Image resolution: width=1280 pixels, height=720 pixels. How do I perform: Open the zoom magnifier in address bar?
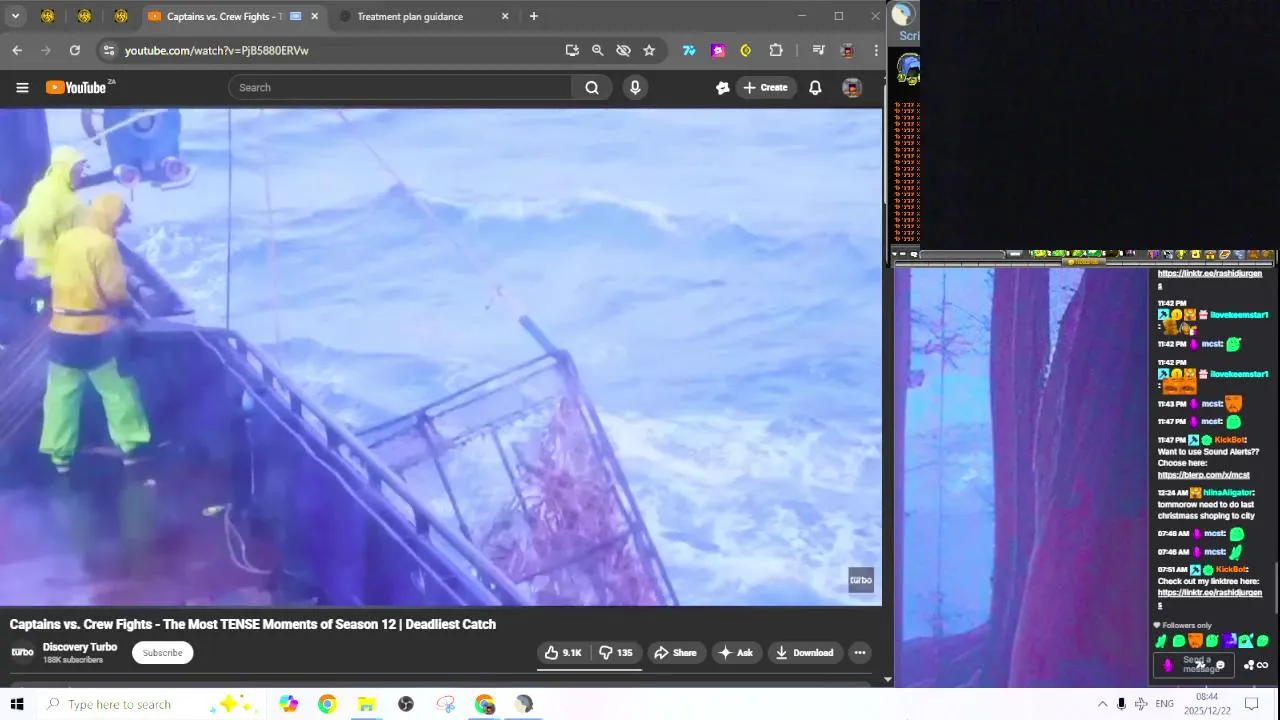[597, 50]
